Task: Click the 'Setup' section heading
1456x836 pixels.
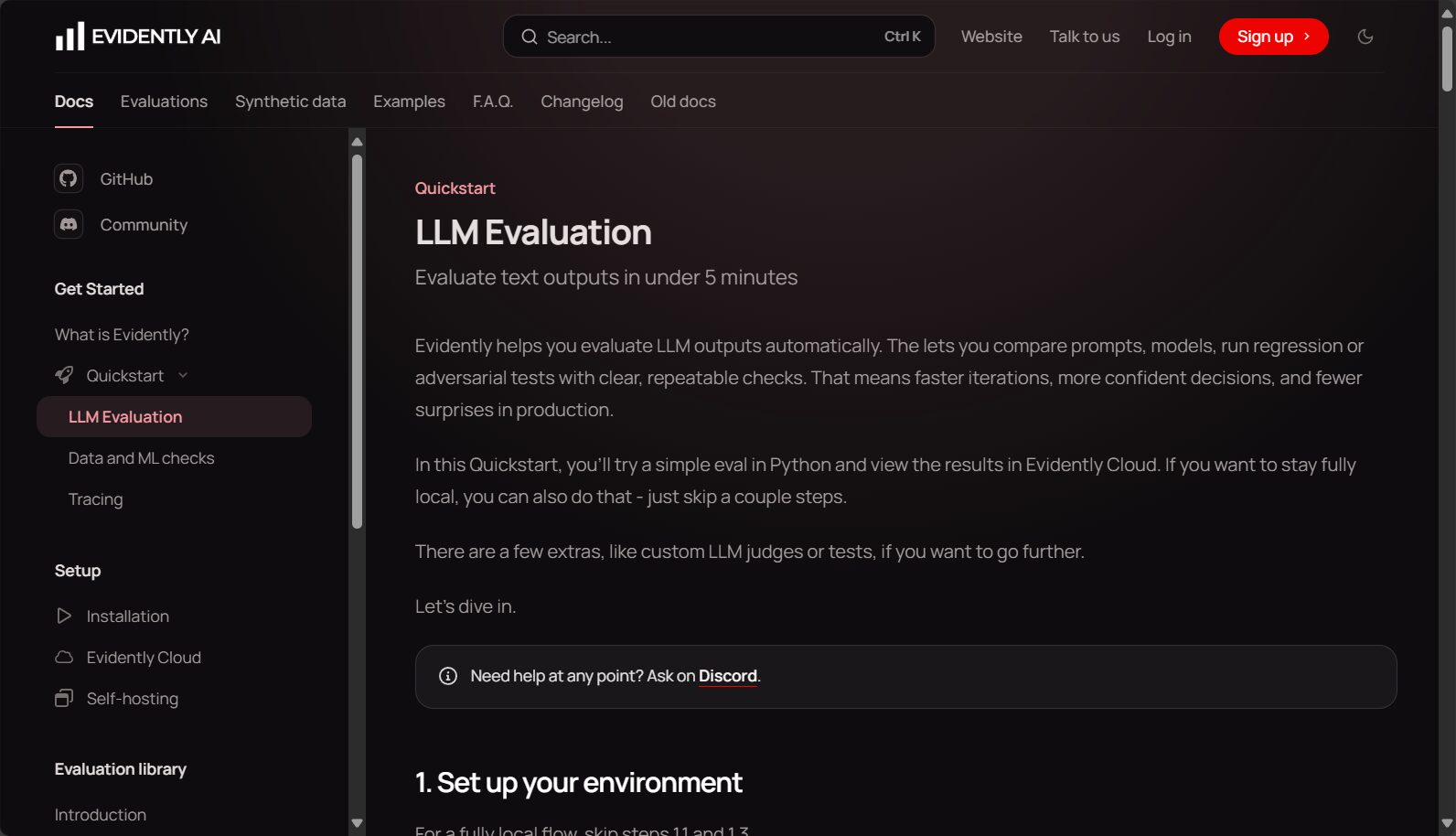Action: [78, 571]
